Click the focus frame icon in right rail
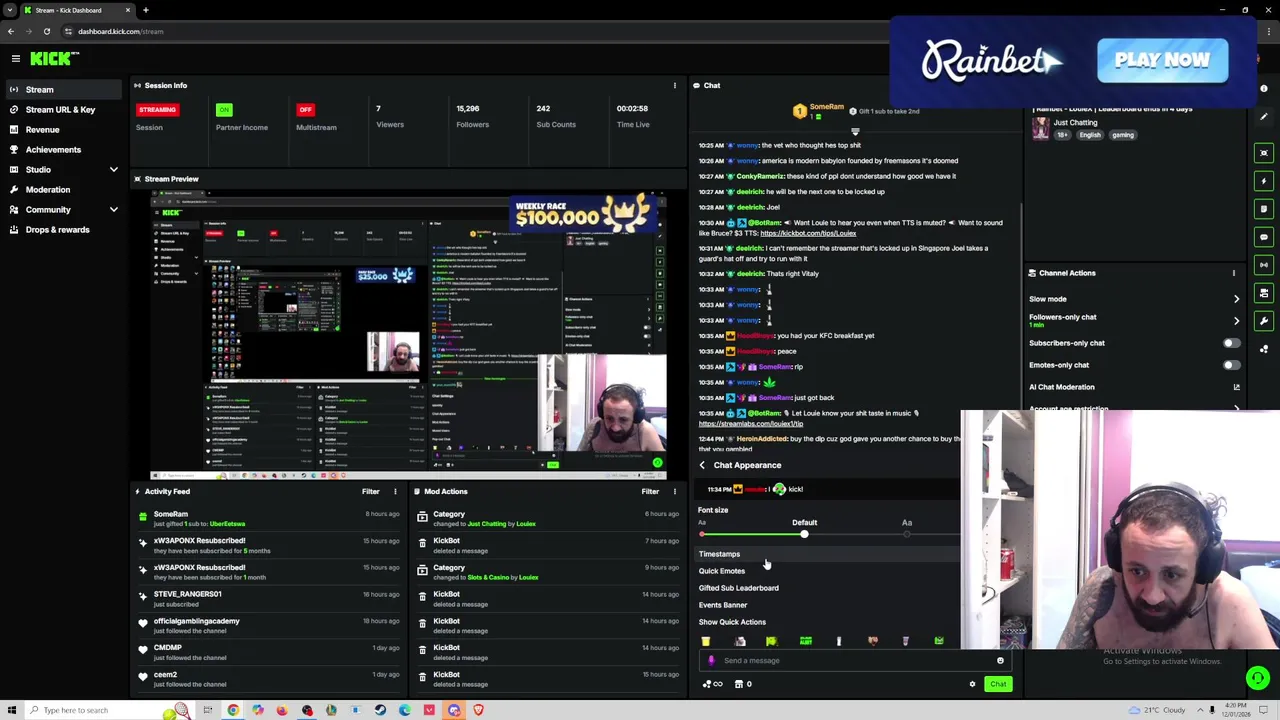This screenshot has width=1280, height=720. click(x=1264, y=153)
